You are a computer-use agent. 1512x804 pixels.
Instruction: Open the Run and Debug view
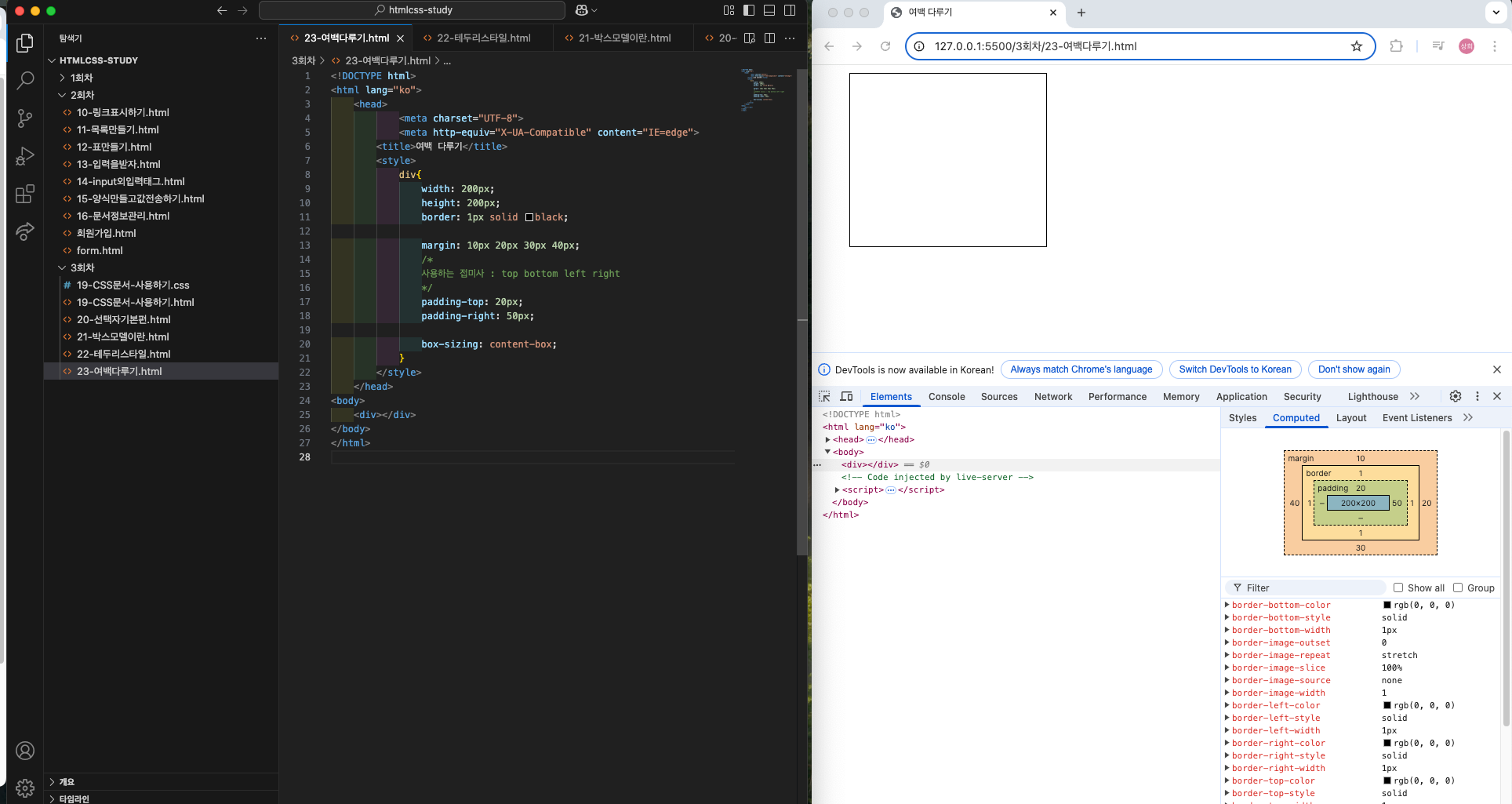(x=25, y=156)
